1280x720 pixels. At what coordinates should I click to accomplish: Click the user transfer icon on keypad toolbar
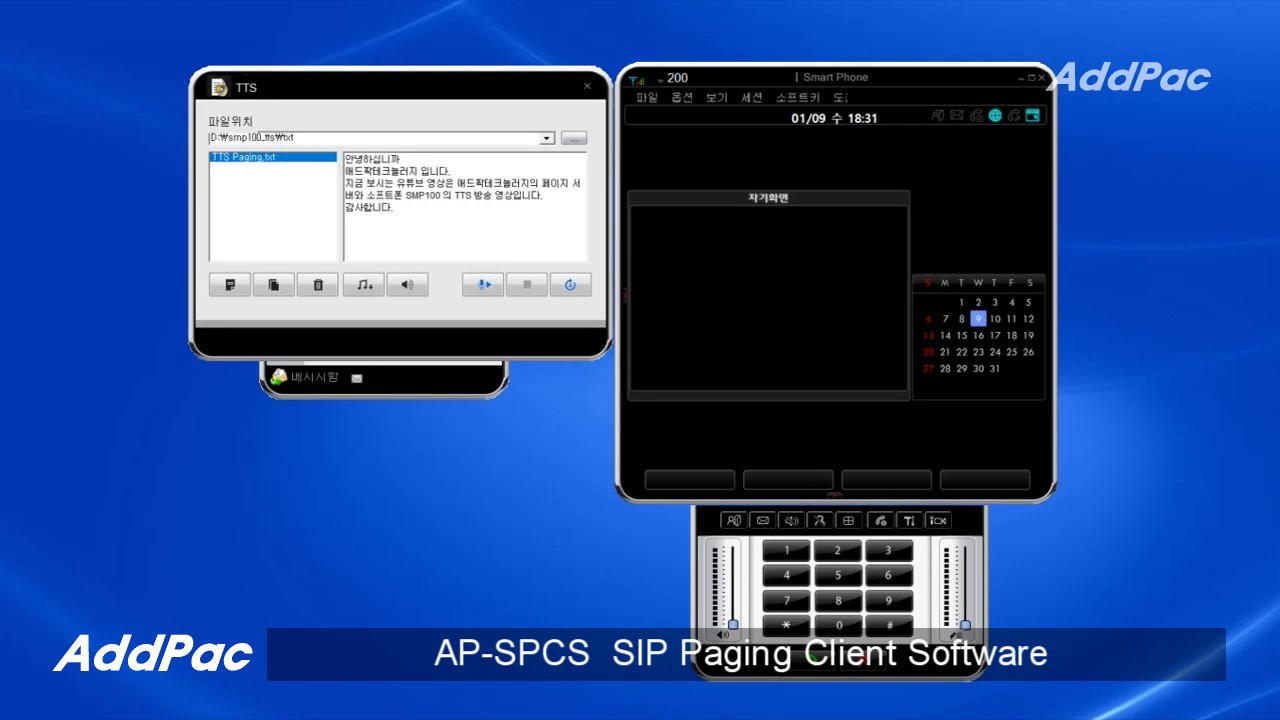[x=820, y=520]
